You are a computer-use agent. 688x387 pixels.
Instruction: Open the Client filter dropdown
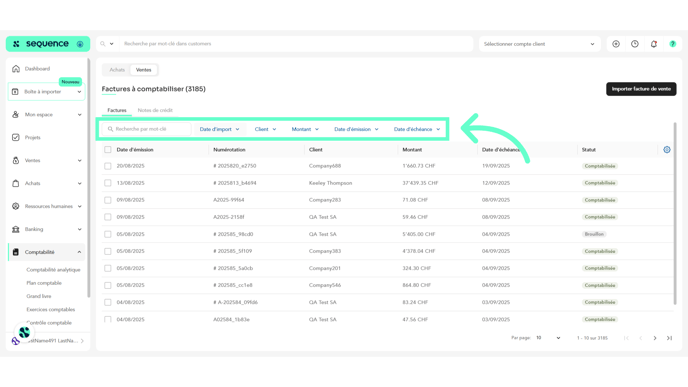pyautogui.click(x=265, y=129)
